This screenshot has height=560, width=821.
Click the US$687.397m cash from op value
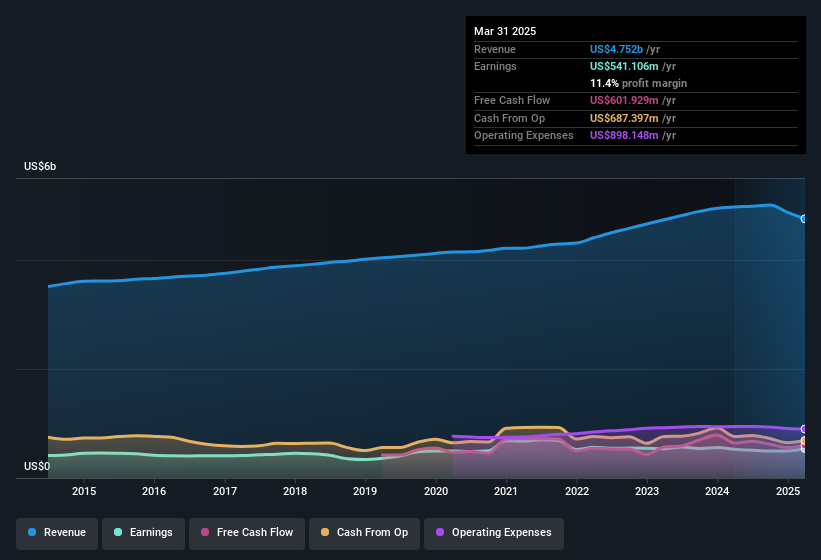pos(624,118)
